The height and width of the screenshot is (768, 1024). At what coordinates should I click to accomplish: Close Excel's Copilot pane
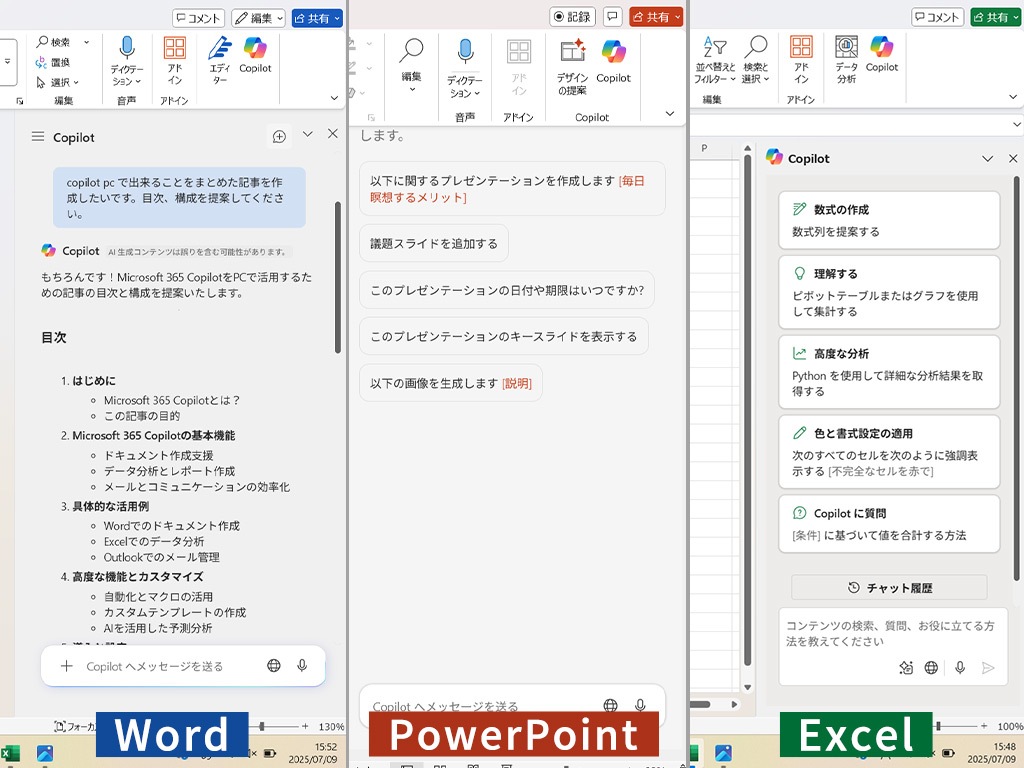pyautogui.click(x=1013, y=159)
